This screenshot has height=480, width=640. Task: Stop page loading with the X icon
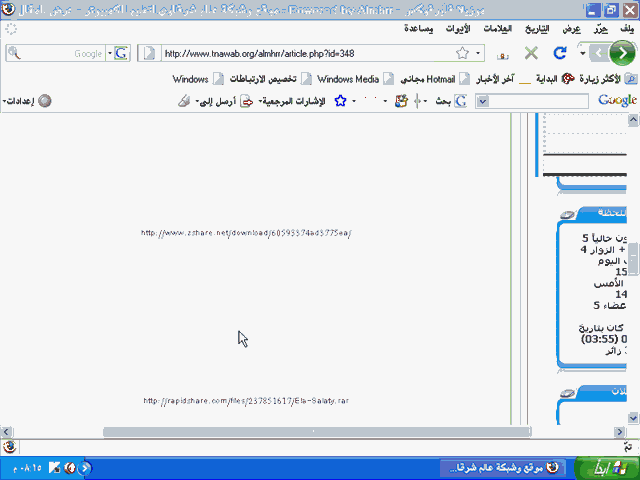pyautogui.click(x=531, y=53)
